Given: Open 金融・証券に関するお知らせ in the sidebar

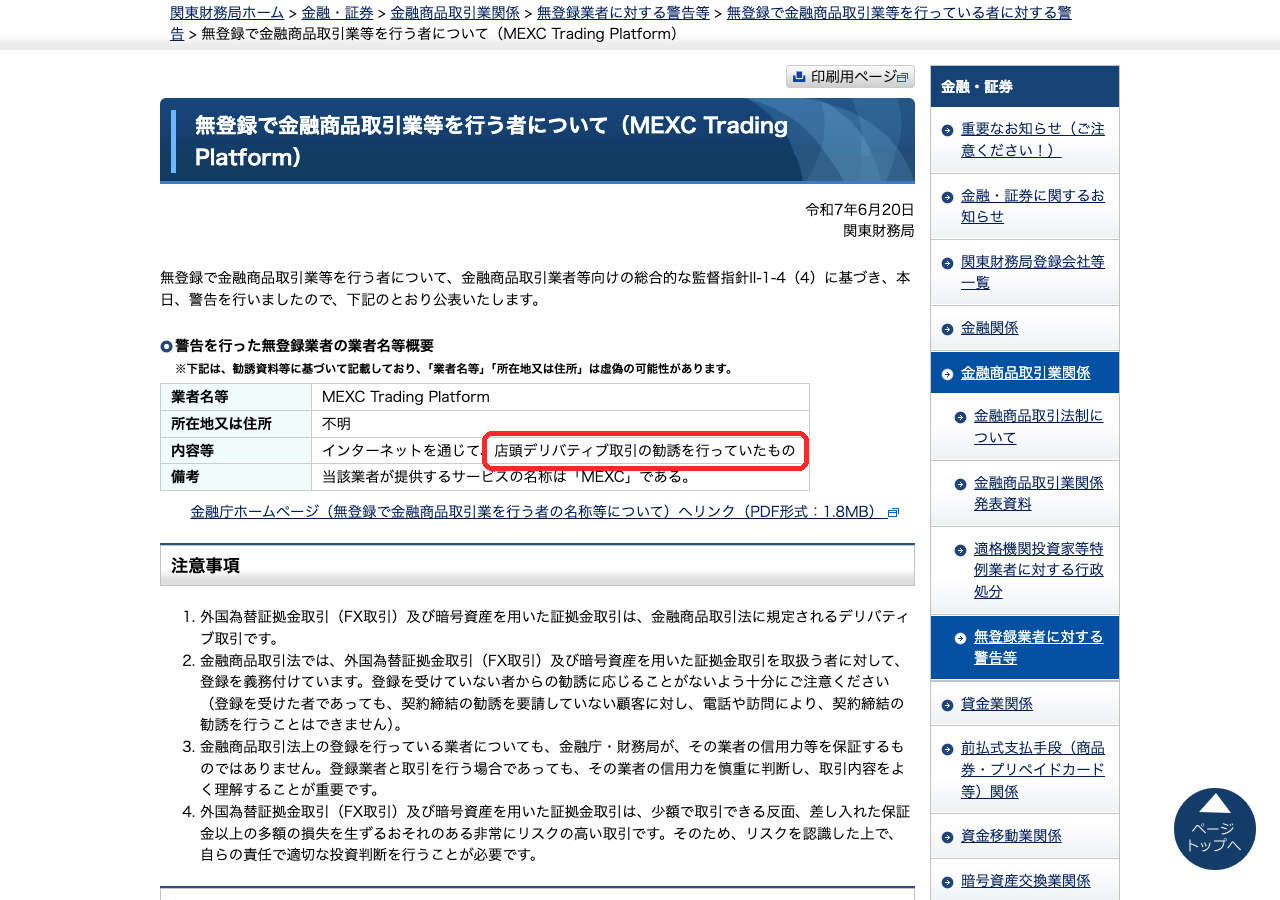Looking at the screenshot, I should (1033, 206).
